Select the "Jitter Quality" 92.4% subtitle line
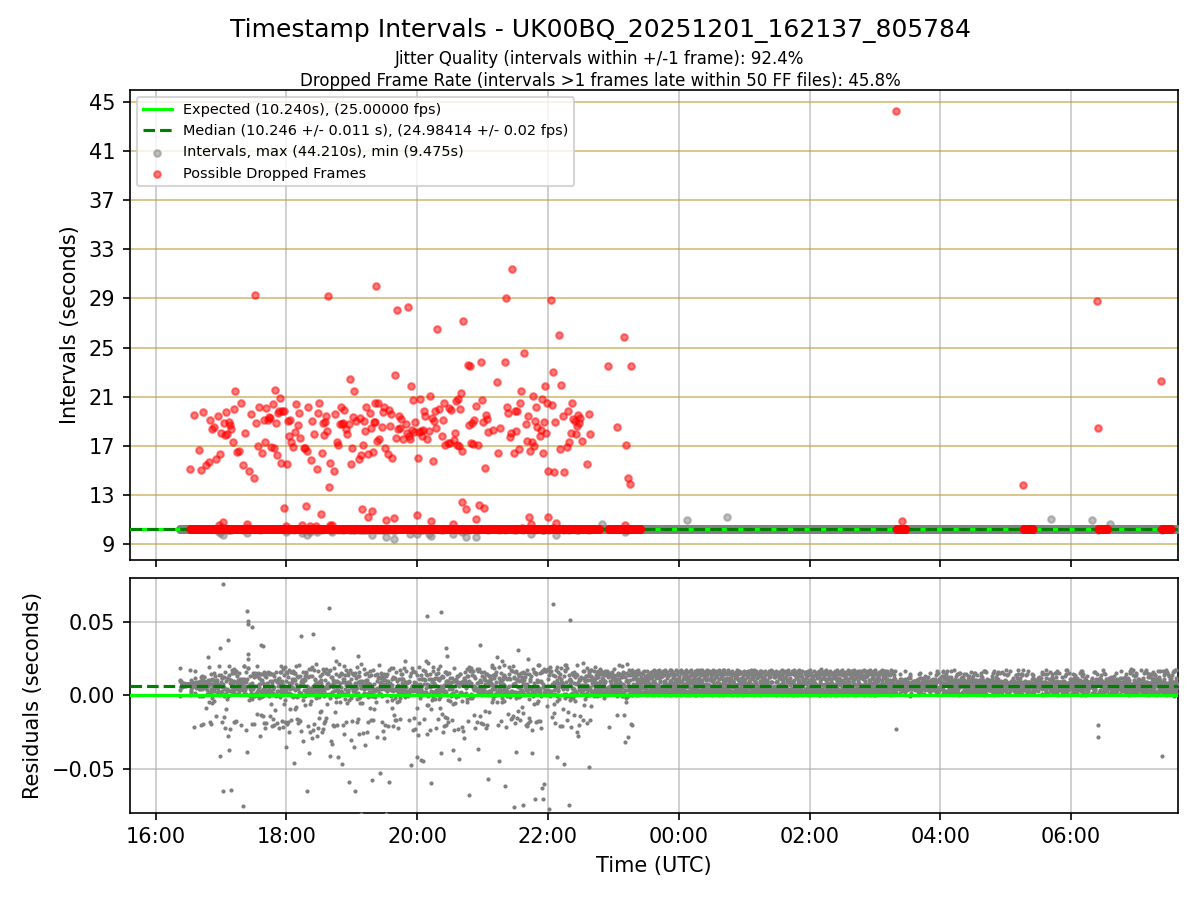This screenshot has width=1200, height=900. [x=599, y=58]
